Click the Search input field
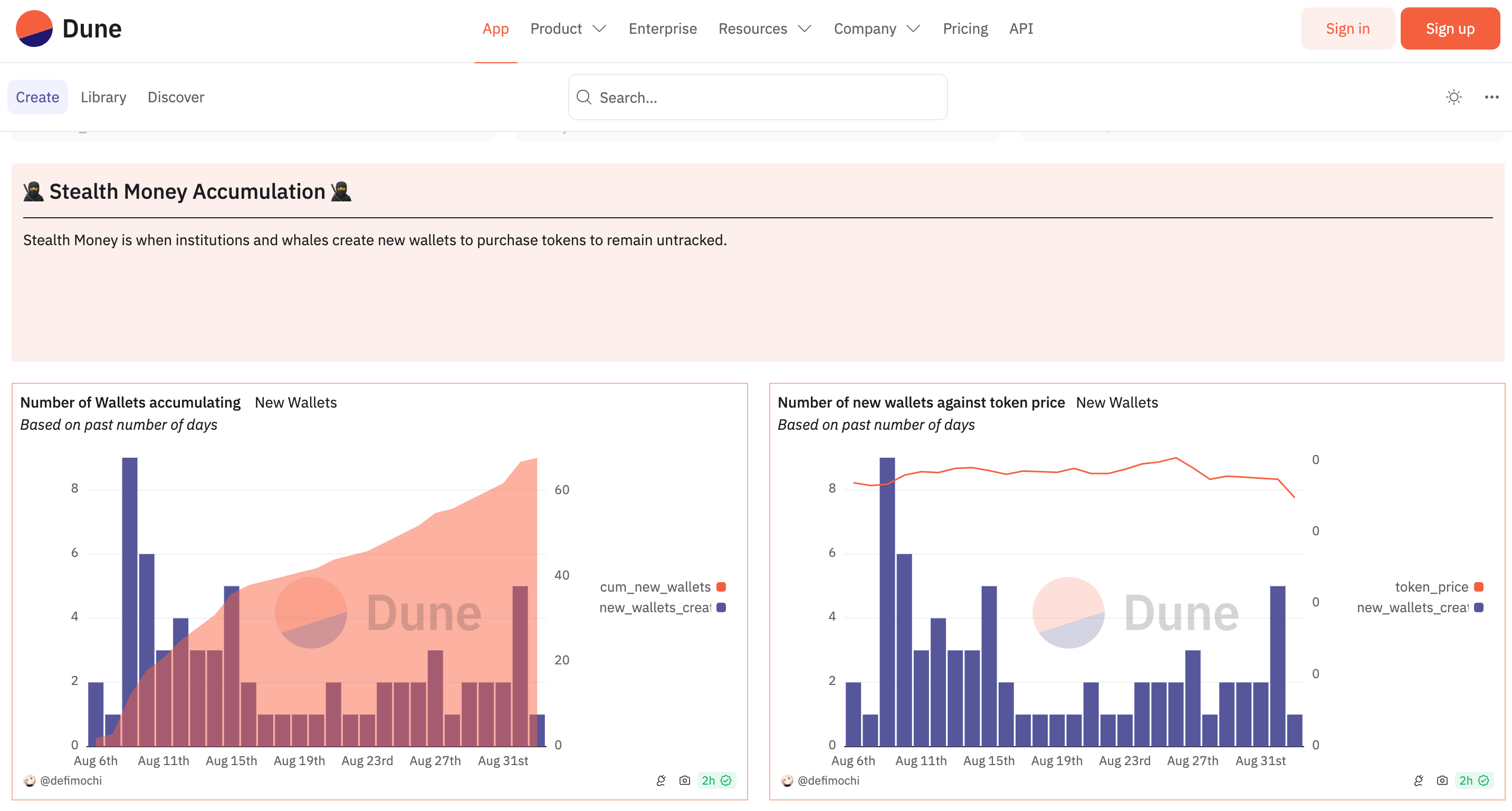Image resolution: width=1512 pixels, height=811 pixels. pos(758,97)
